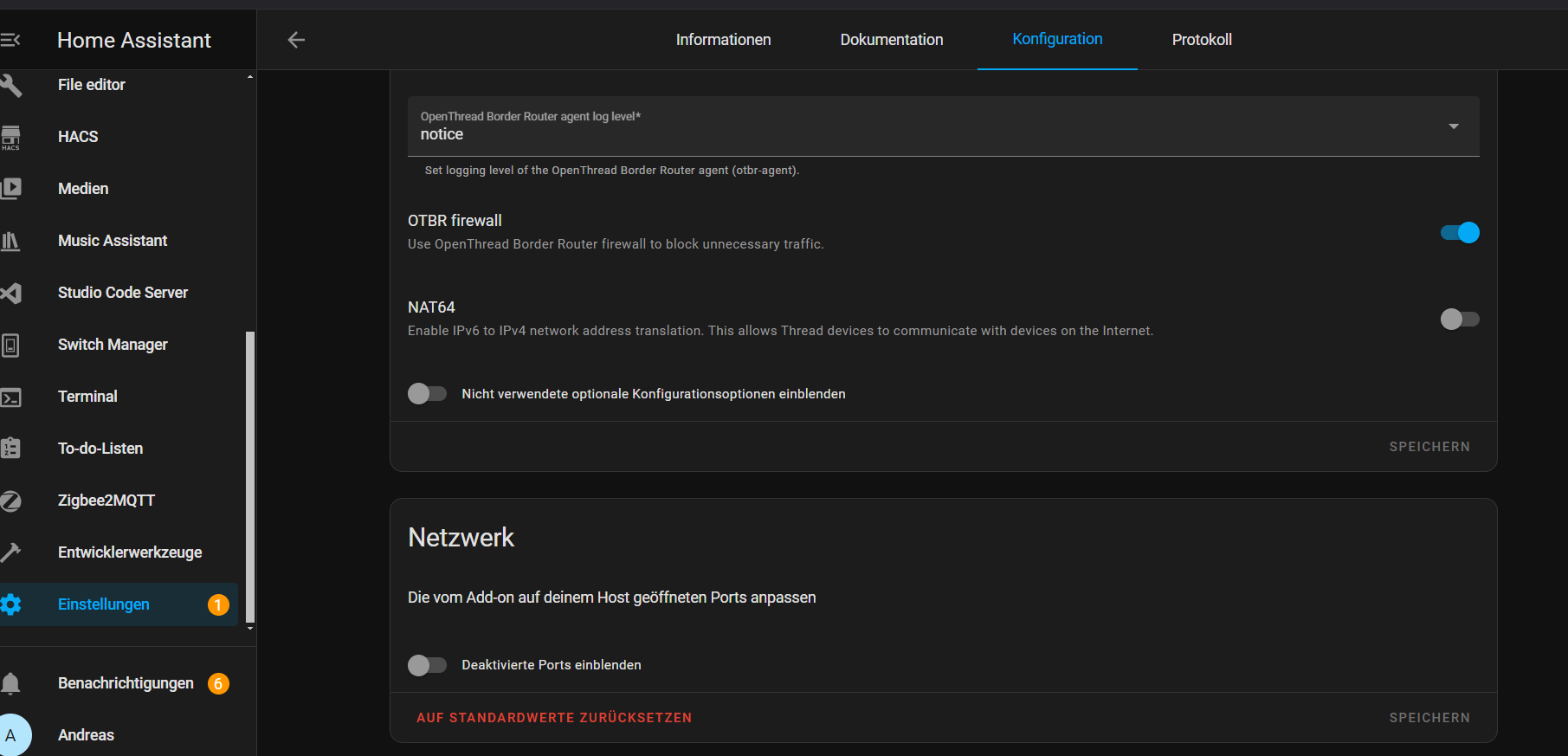Open Benachrichtigungen in sidebar
The image size is (1568, 756).
click(x=119, y=683)
